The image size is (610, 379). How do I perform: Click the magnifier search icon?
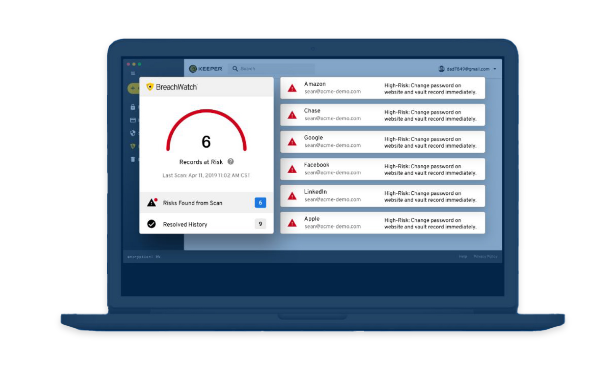coord(235,68)
